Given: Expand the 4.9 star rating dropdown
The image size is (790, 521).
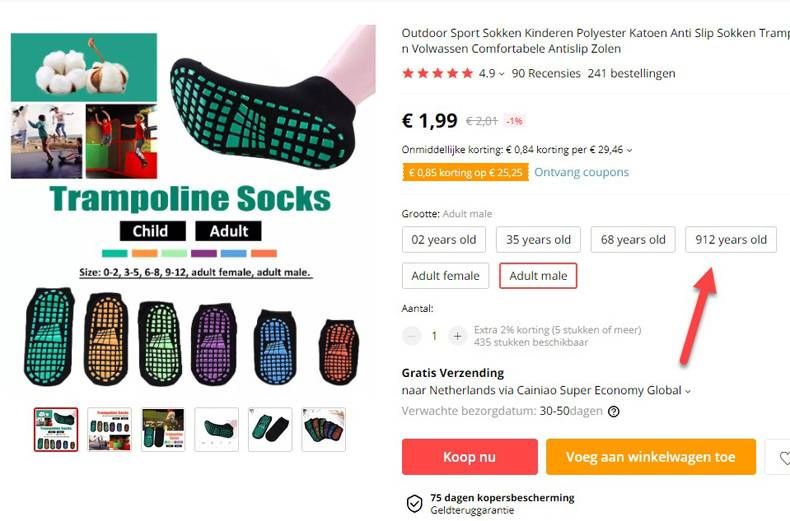Looking at the screenshot, I should click(x=501, y=74).
